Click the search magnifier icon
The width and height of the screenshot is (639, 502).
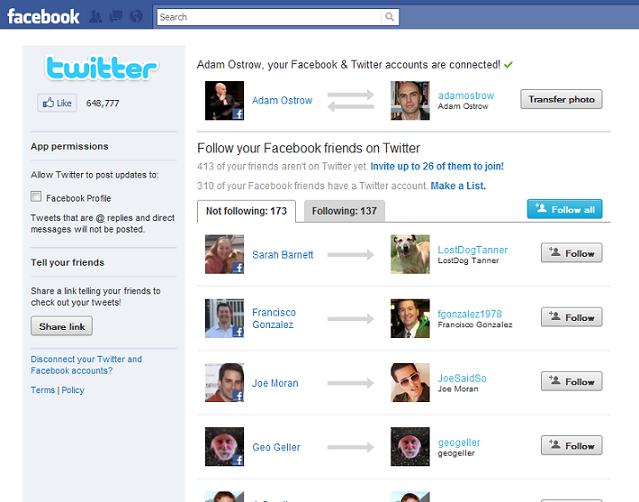click(390, 17)
